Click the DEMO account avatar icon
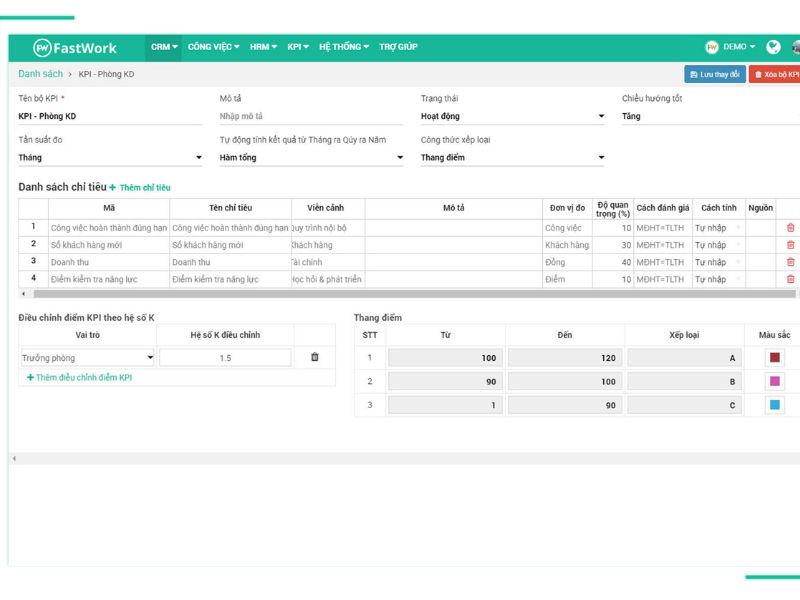 (712, 47)
